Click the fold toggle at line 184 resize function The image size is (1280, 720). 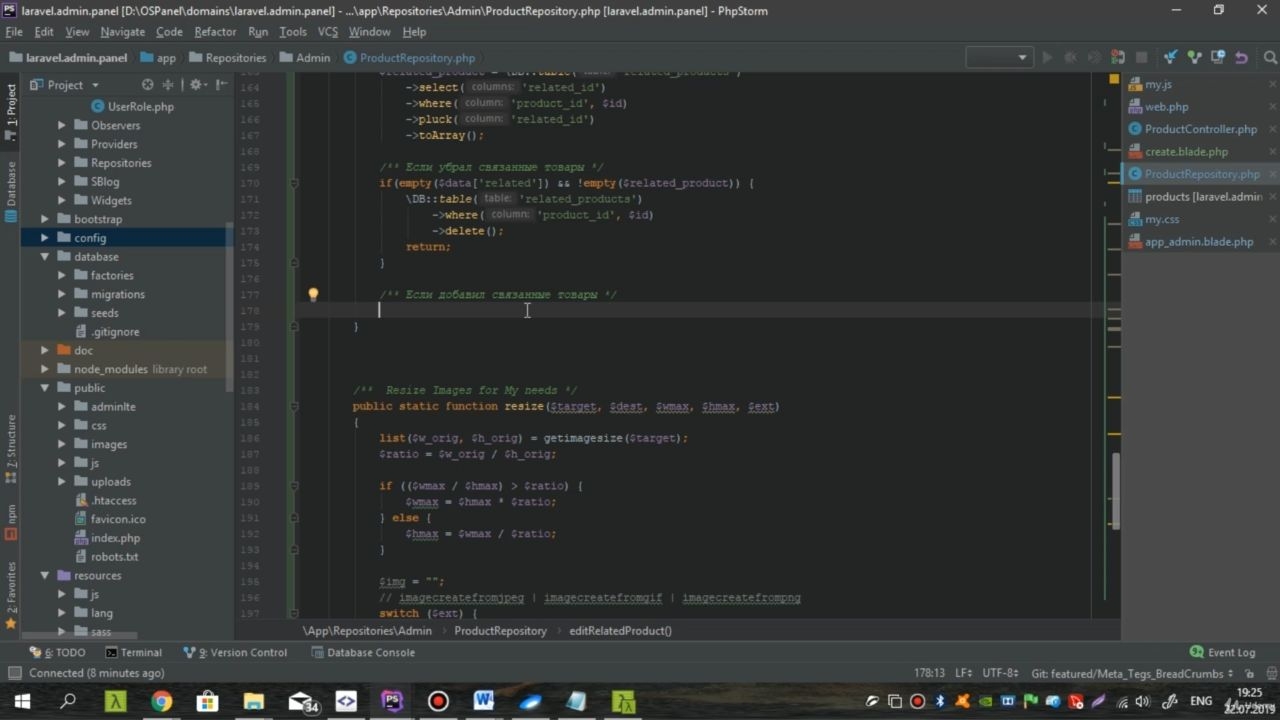tap(294, 407)
